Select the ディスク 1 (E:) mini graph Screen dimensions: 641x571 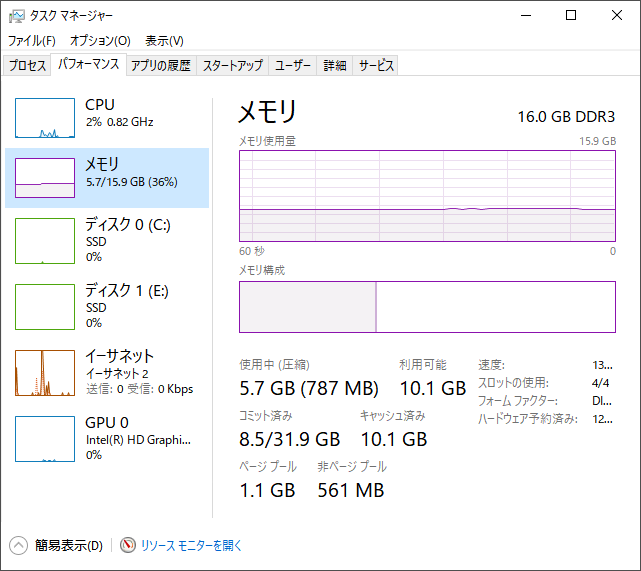(x=45, y=307)
